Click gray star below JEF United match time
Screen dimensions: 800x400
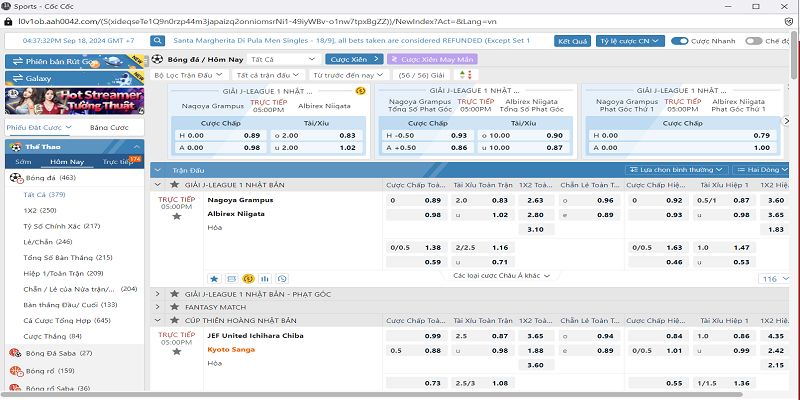click(177, 352)
